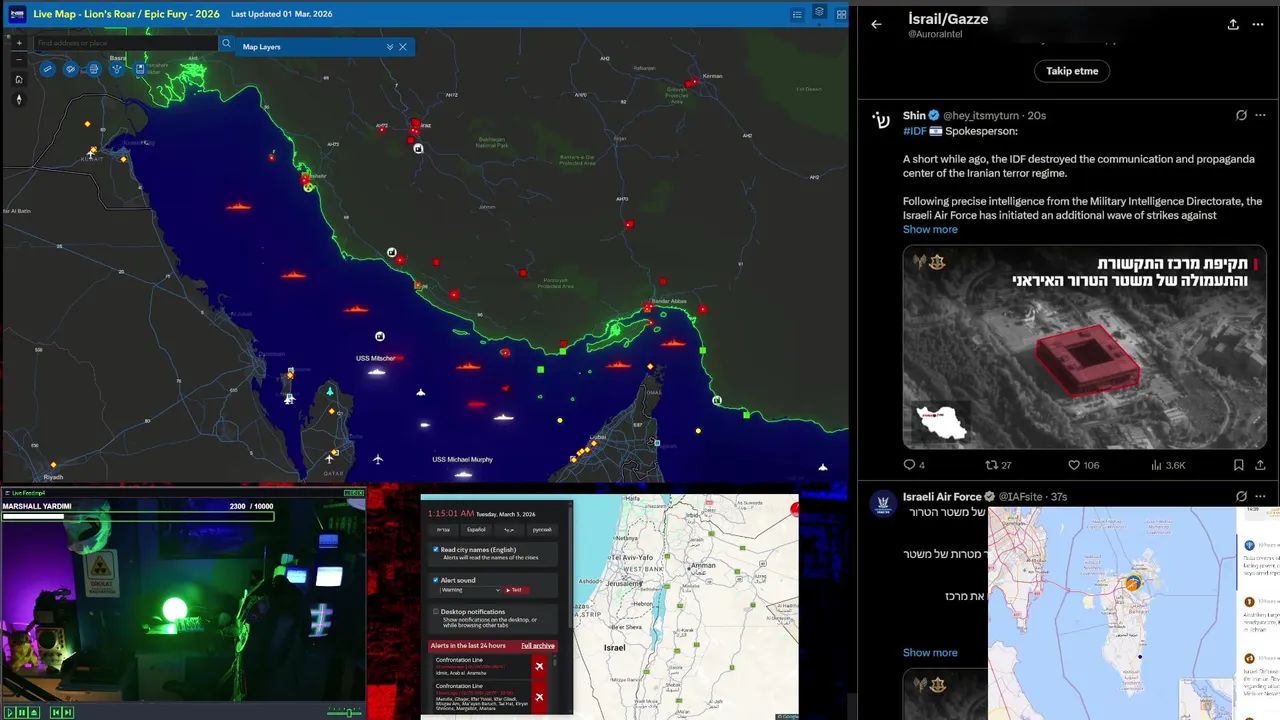Toggle the layers stack icon in map header
This screenshot has width=1280, height=720.
click(x=819, y=13)
